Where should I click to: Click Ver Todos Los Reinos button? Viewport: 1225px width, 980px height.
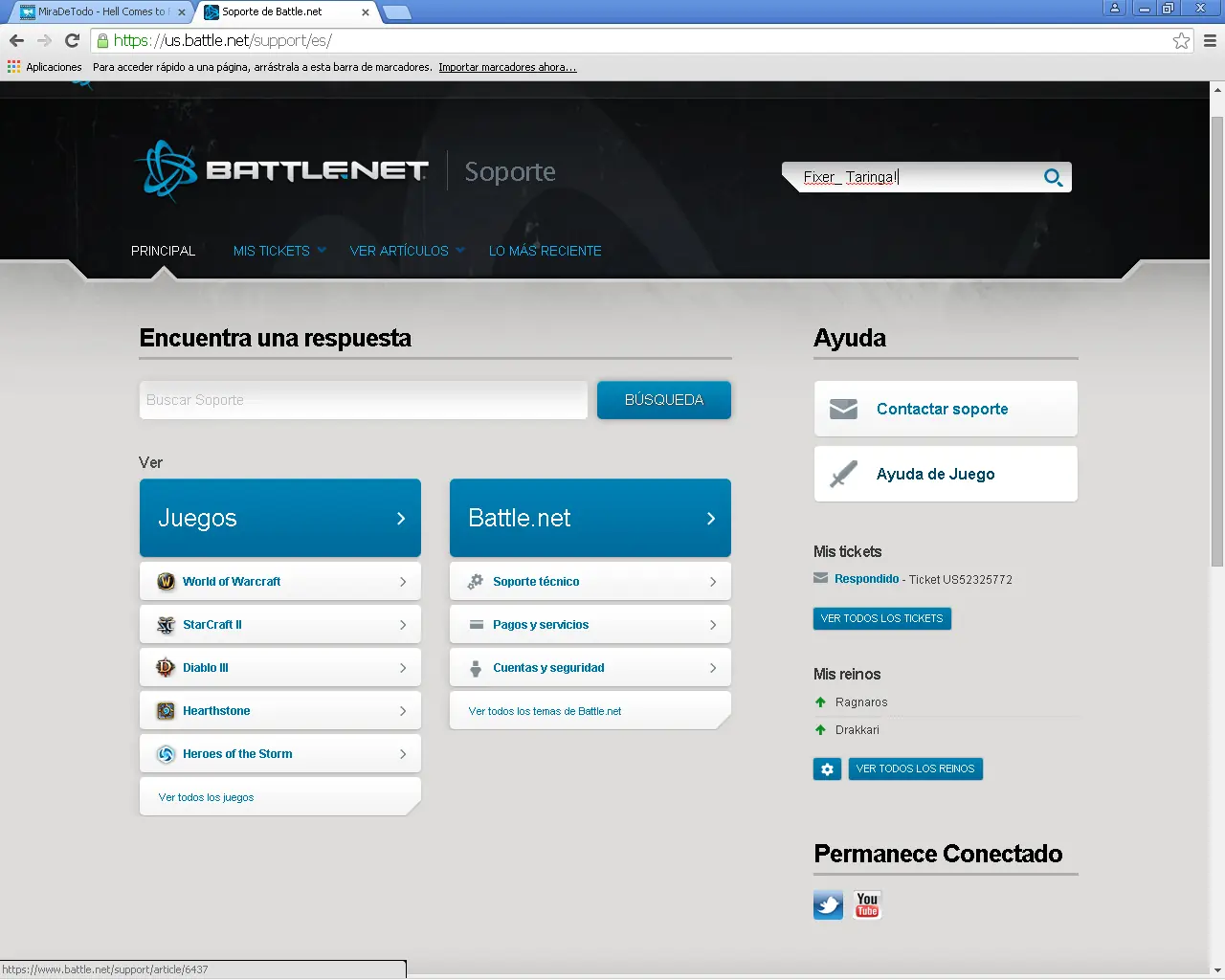coord(916,768)
